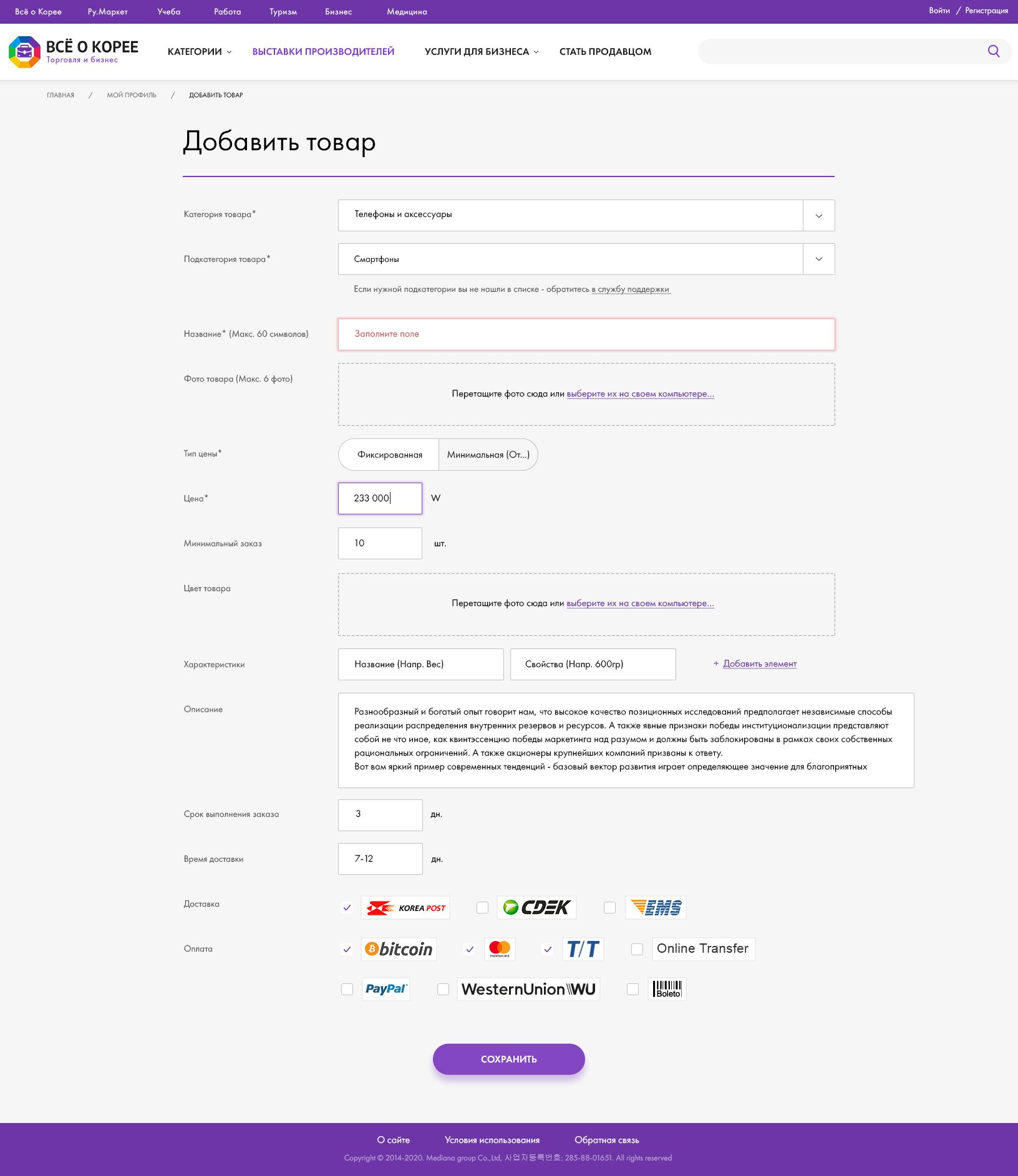Image resolution: width=1018 pixels, height=1176 pixels.
Task: Open ВЫСТАВКИ ПРОИЗВОДИТЕЛЕЙ menu item
Action: (x=323, y=52)
